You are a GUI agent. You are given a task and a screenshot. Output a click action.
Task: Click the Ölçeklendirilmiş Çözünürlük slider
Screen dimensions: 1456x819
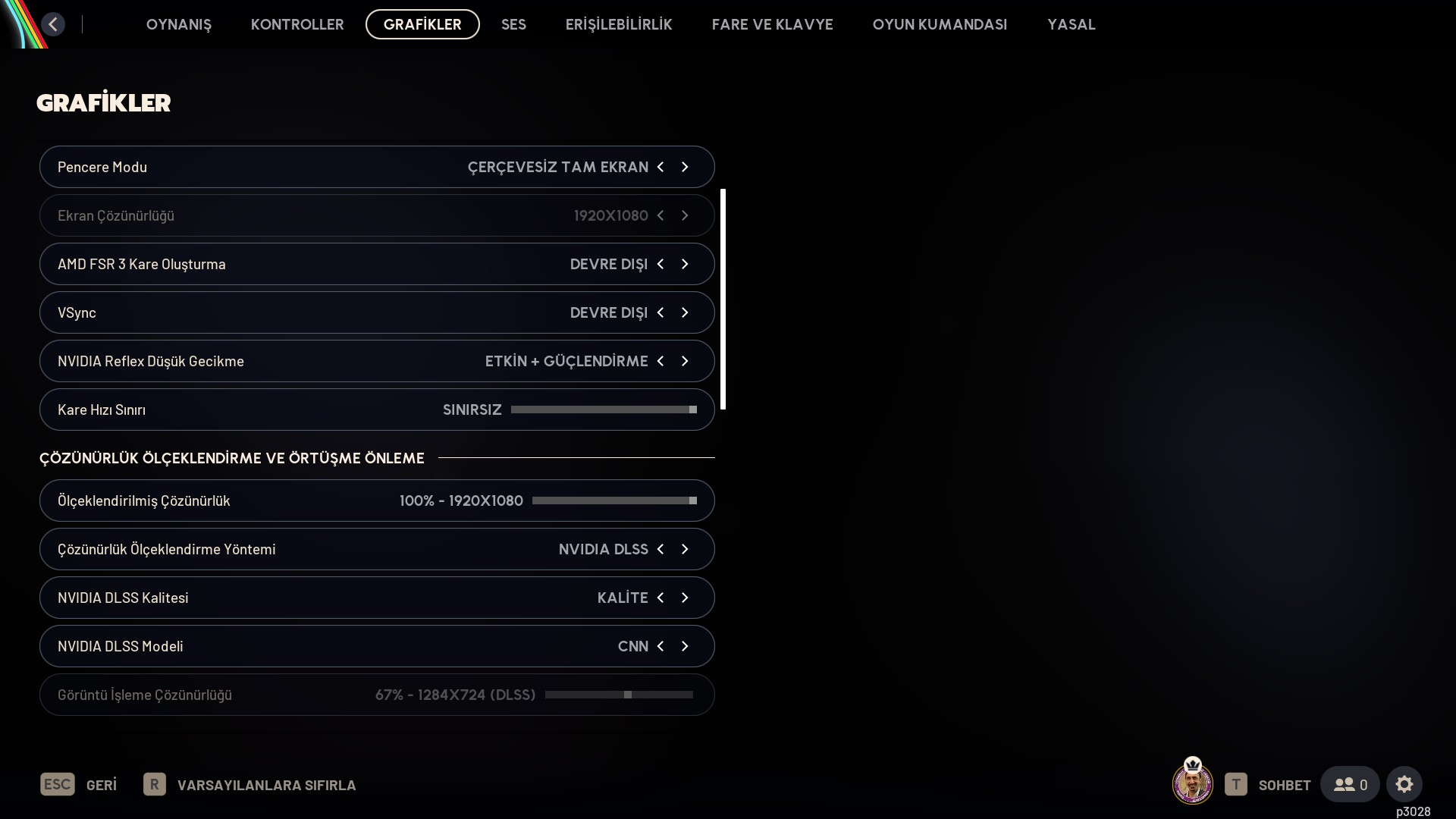coord(614,500)
